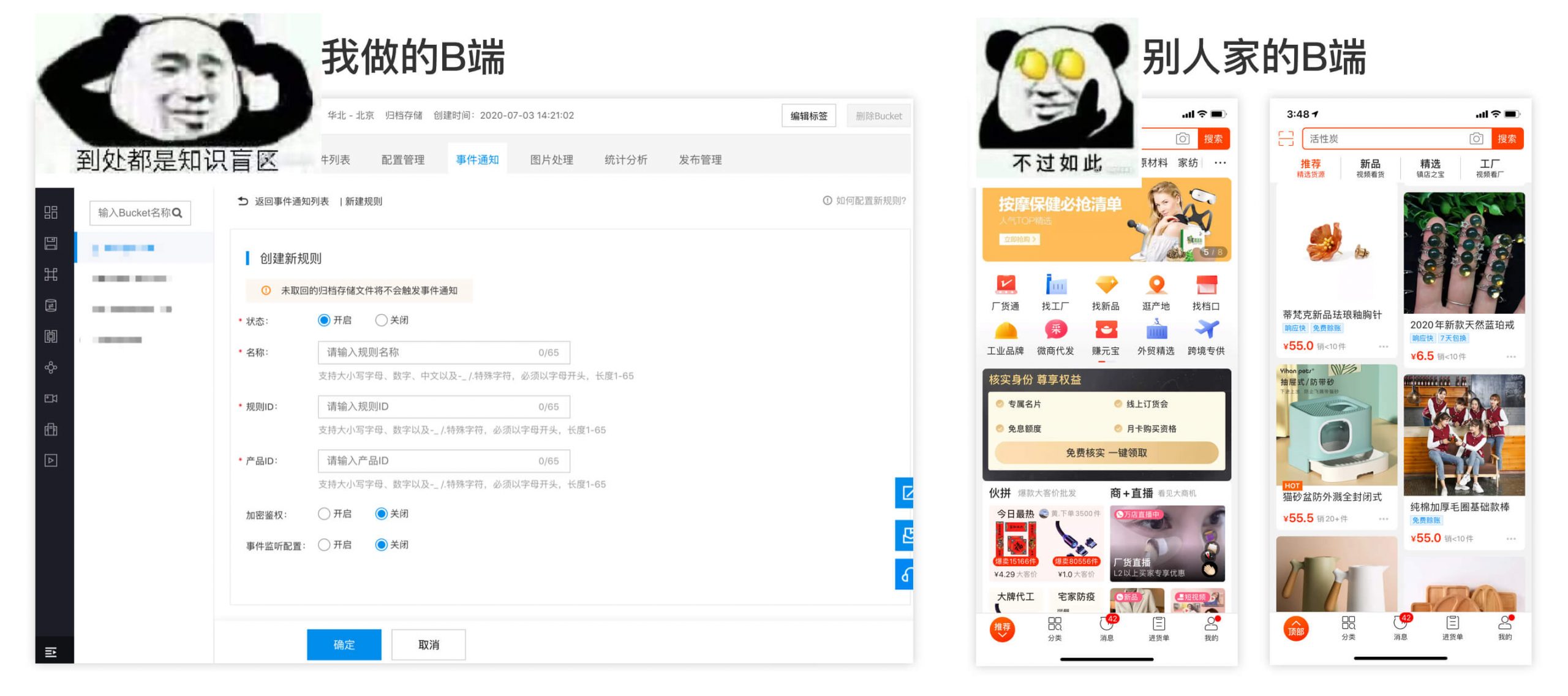This screenshot has width=1568, height=696.
Task: Open 如何配置新规则? help link
Action: click(864, 200)
